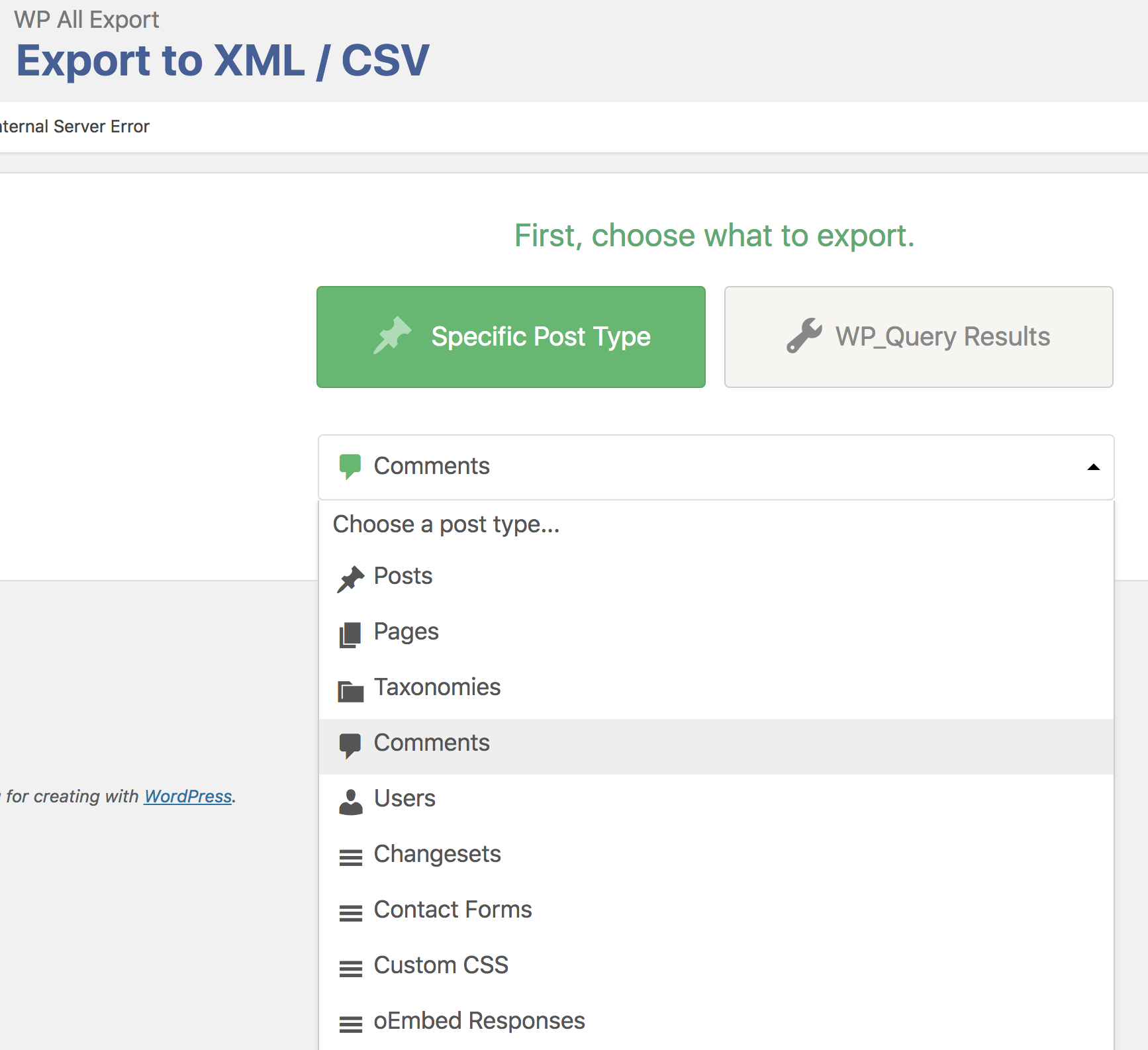This screenshot has width=1148, height=1050.
Task: Click the folder icon next to Taxonomies
Action: click(350, 691)
